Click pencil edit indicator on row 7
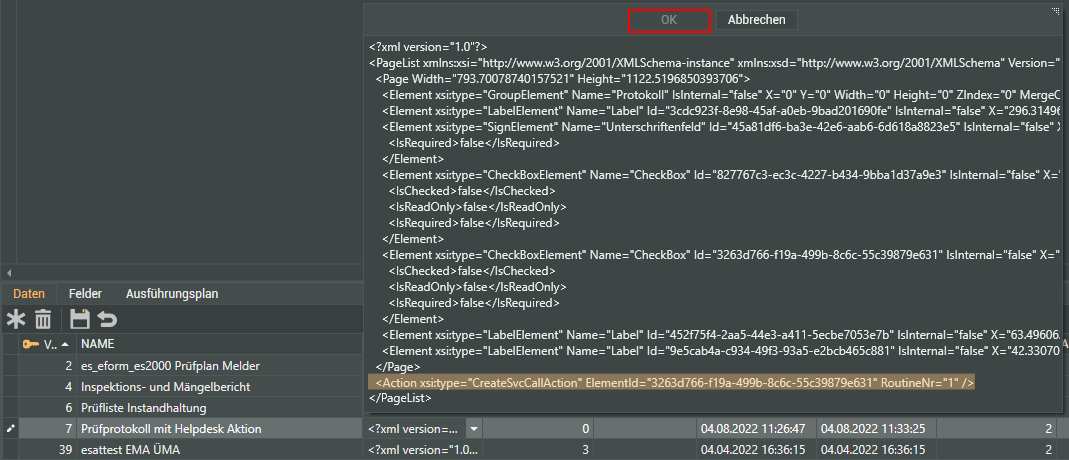Screen dimensions: 1069x460 [x=10, y=429]
